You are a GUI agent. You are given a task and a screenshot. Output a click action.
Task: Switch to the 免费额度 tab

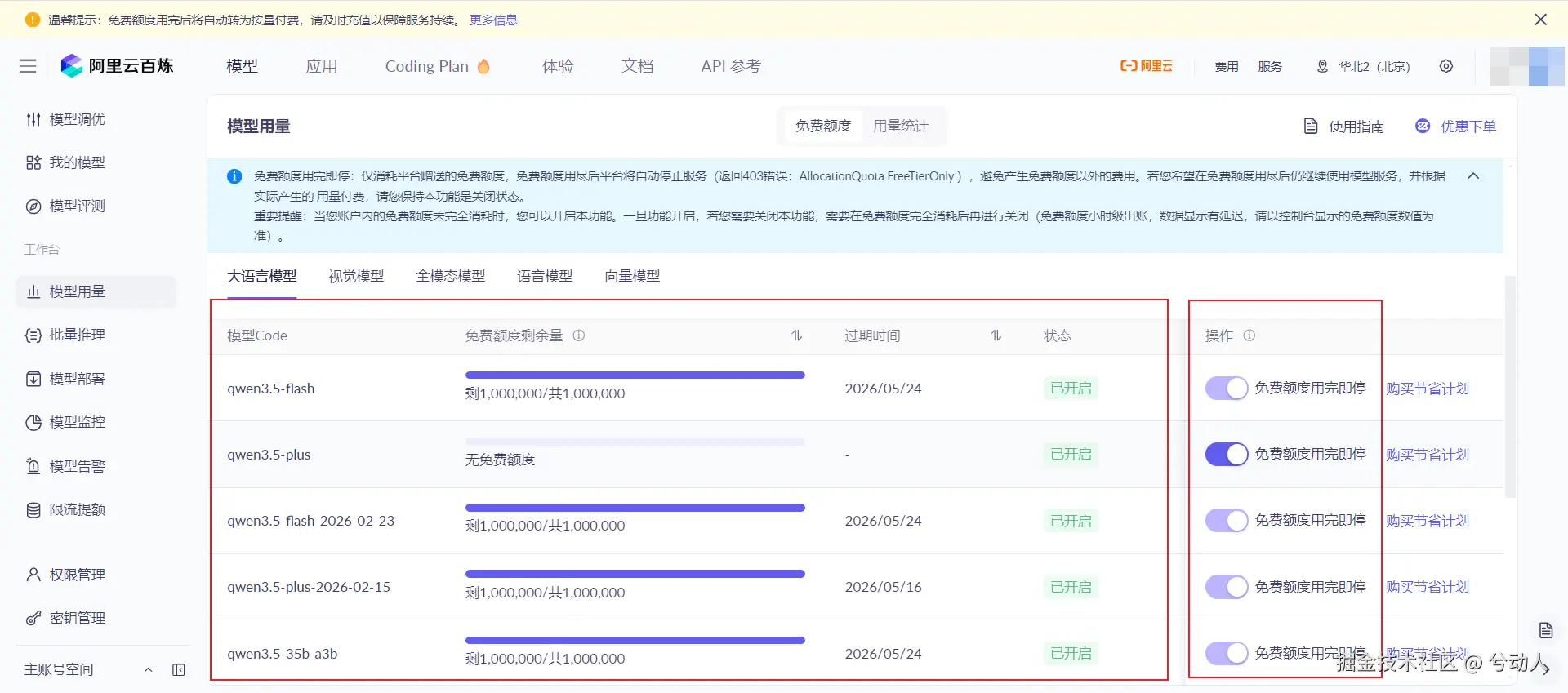(x=823, y=126)
